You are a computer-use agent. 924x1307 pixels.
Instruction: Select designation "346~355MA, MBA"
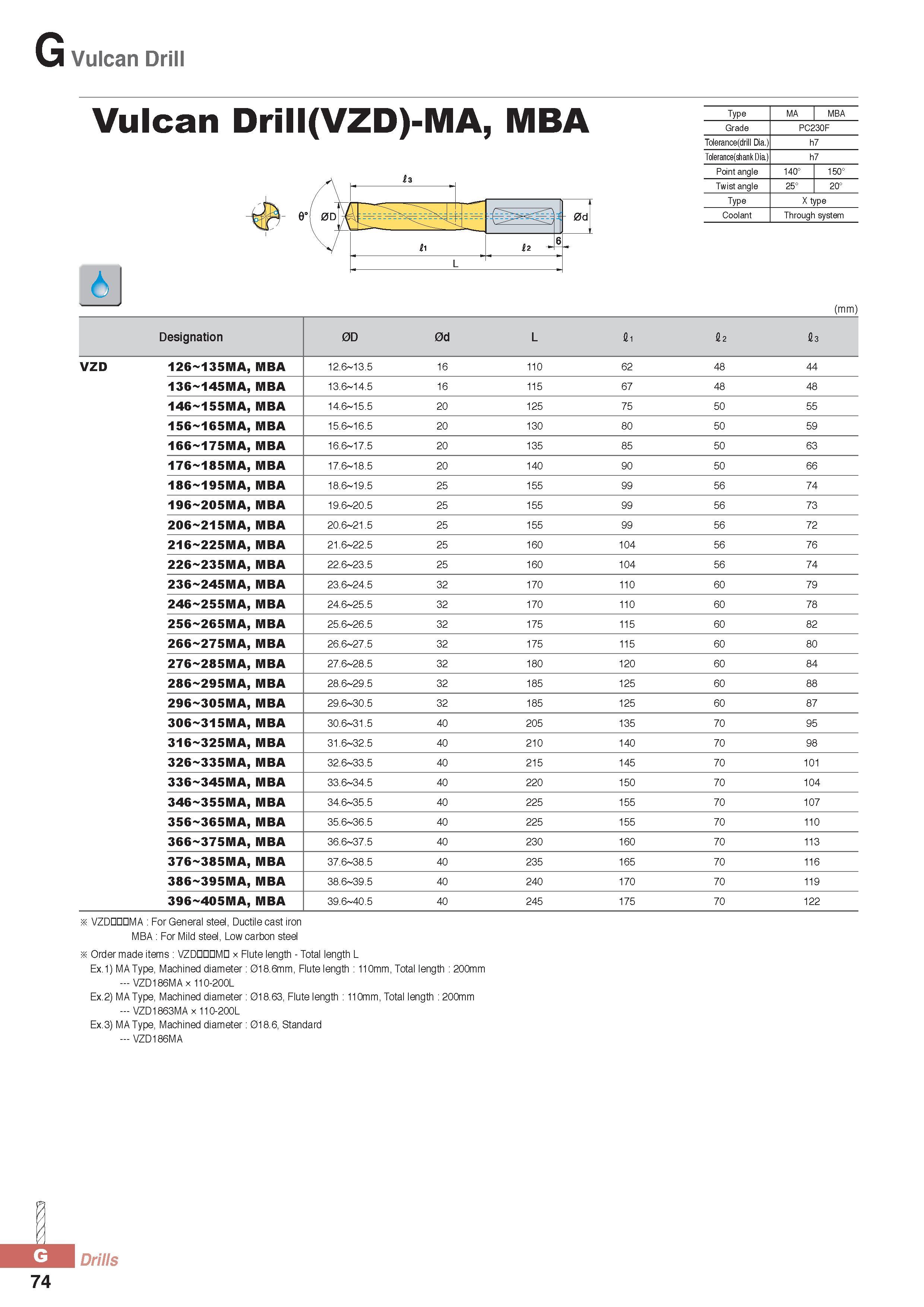click(x=227, y=802)
